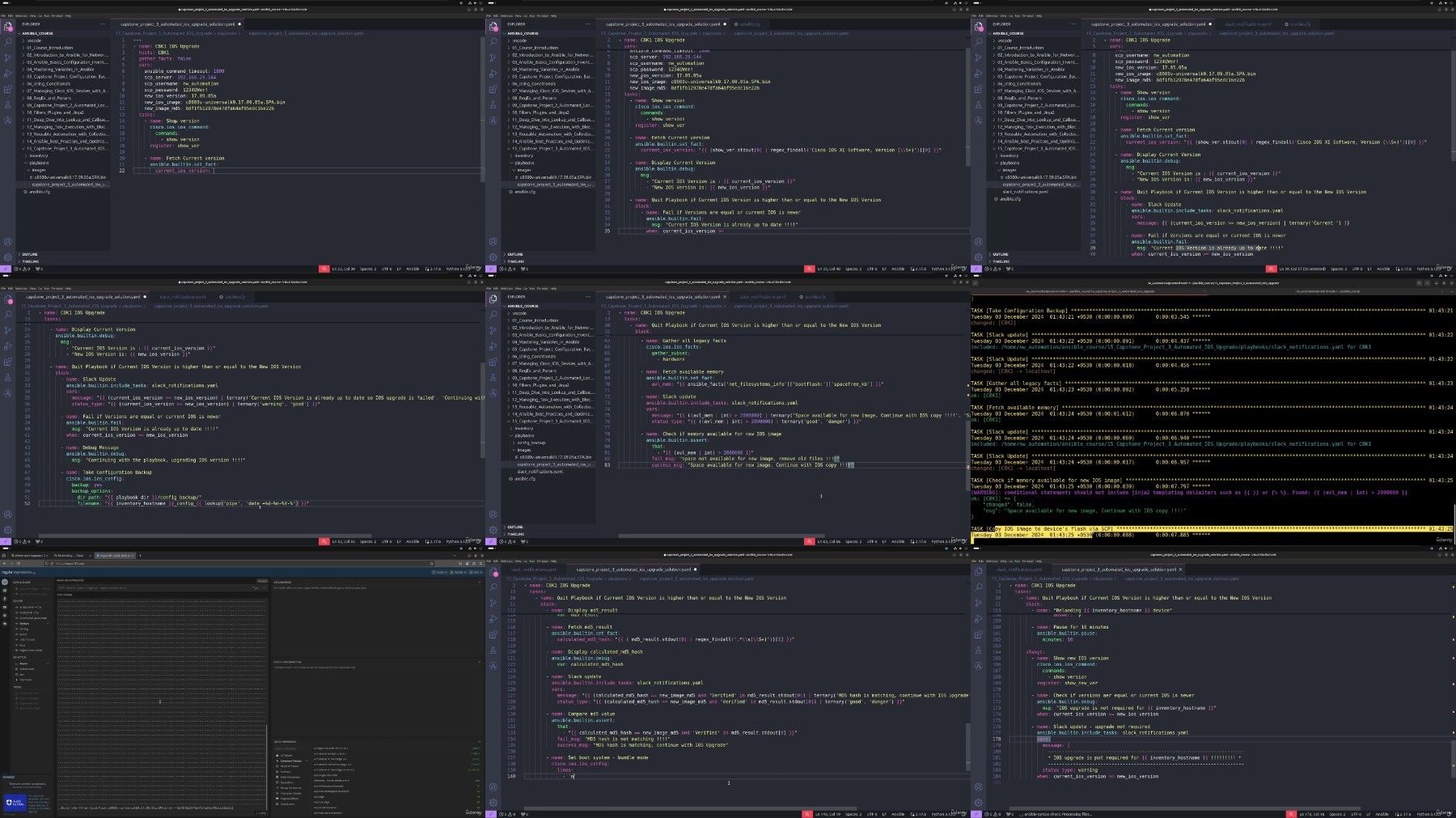
Task: Expand the config_backup folder in Explorer
Action: pos(531,443)
